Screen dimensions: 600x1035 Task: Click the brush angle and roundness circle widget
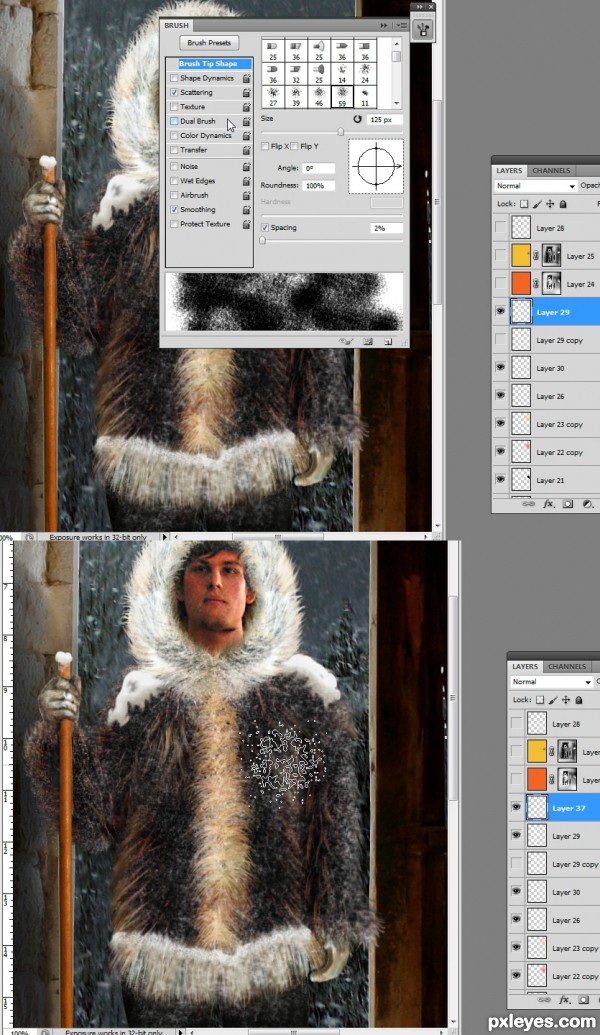tap(376, 166)
